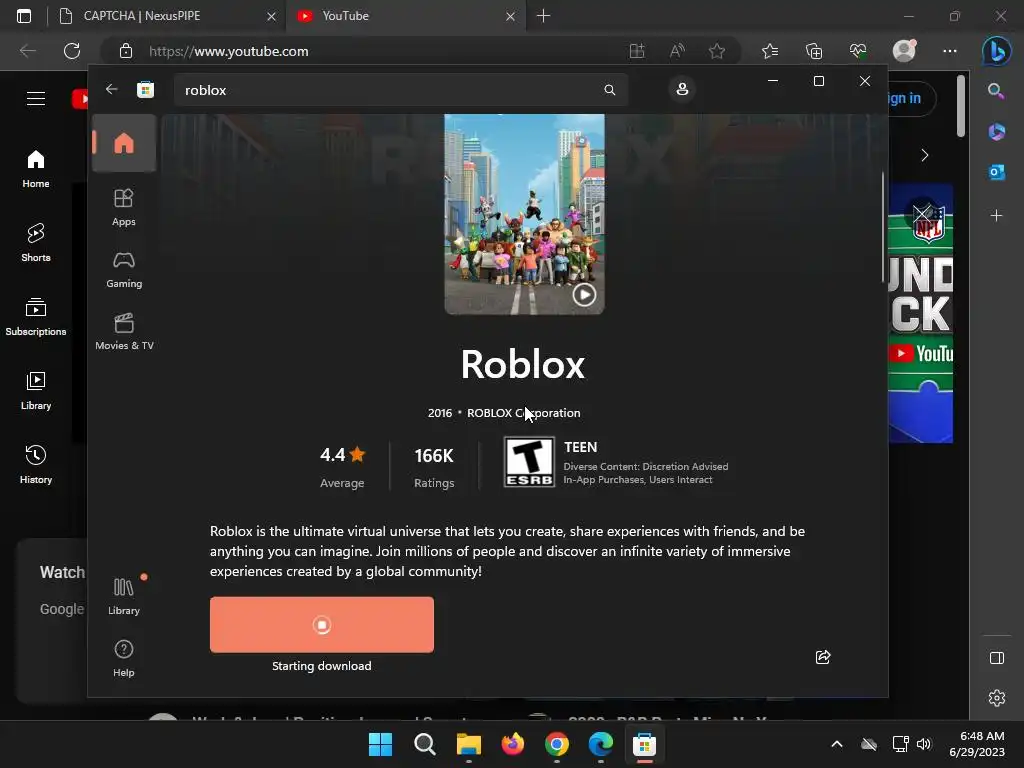Click the NFL banner thumbnail on YouTube
Viewport: 1024px width, 768px height.
point(920,313)
